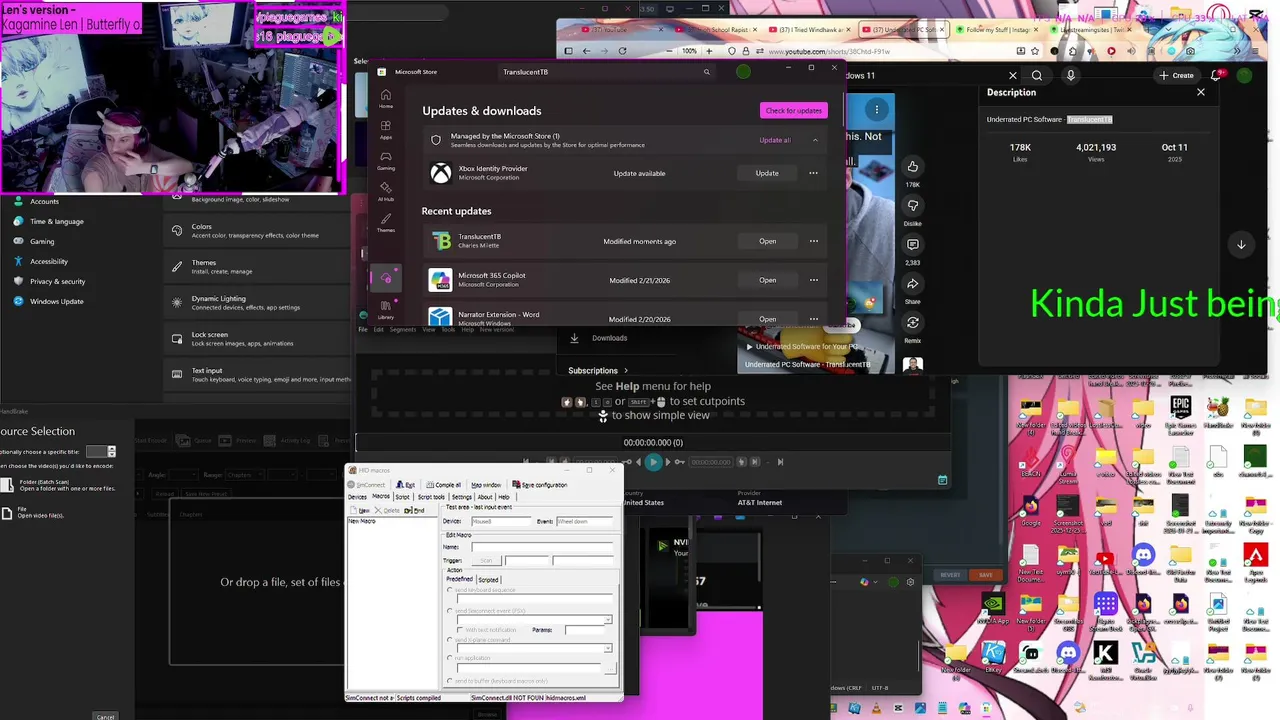Open Microsoft 365 Copilot from recent updates
This screenshot has height=720, width=1280.
click(x=767, y=280)
